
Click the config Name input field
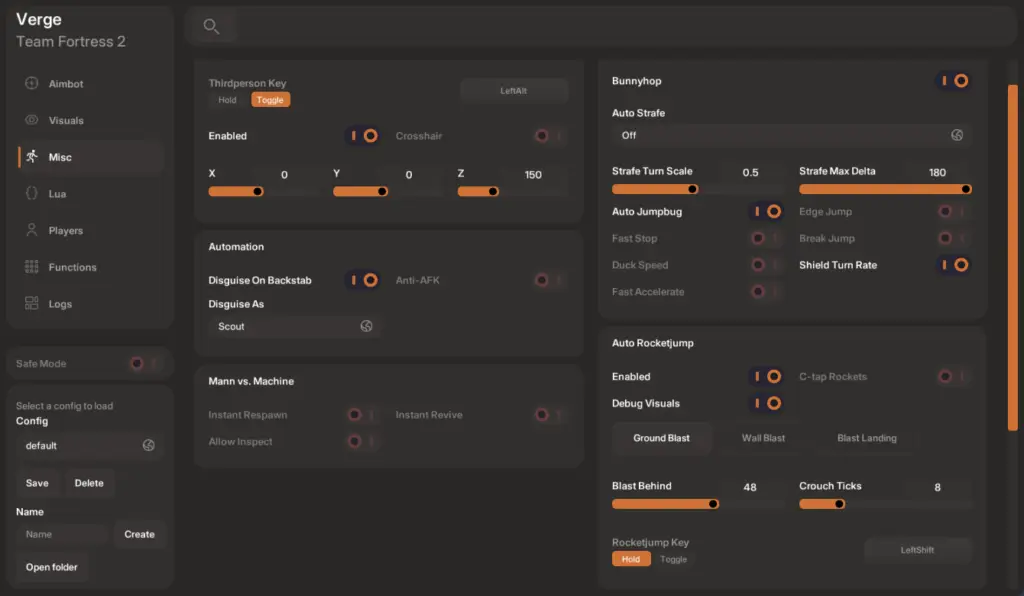(x=62, y=534)
